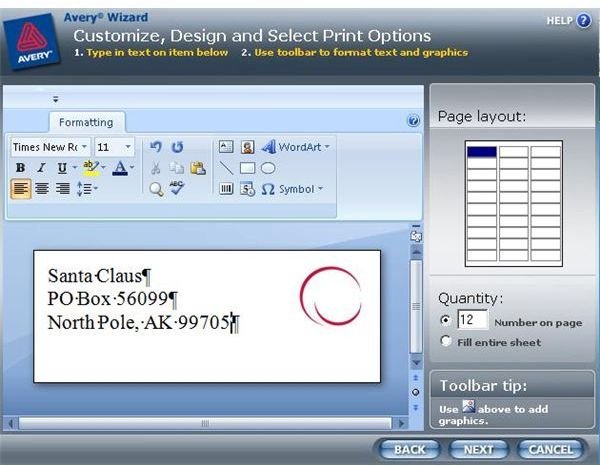600x466 pixels.
Task: Expand highlight color arrow
Action: tap(103, 168)
